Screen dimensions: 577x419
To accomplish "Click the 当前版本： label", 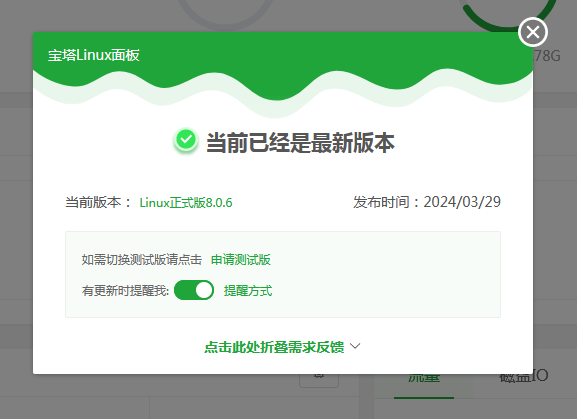I will [98, 202].
